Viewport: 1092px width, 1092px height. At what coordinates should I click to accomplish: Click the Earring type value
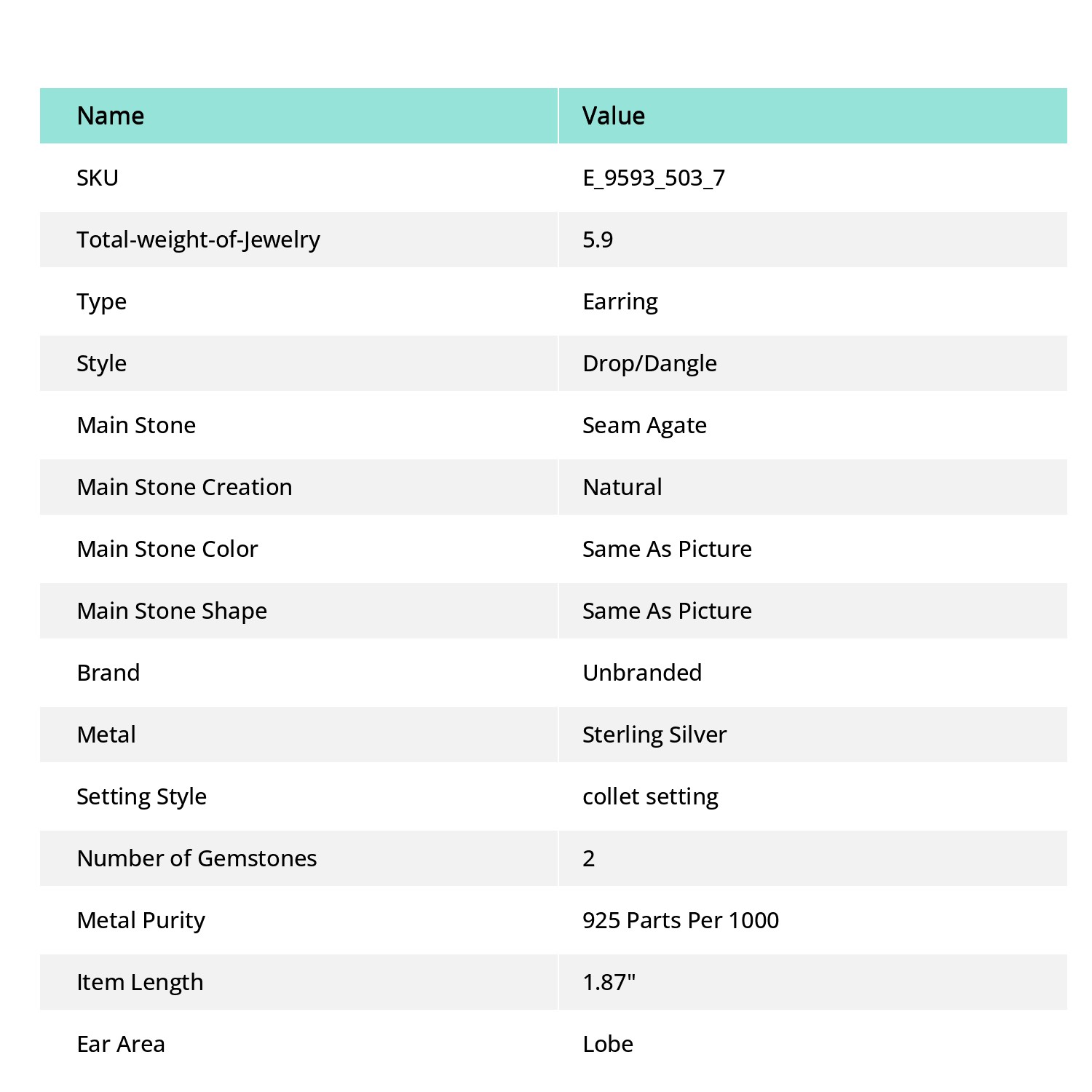(620, 301)
